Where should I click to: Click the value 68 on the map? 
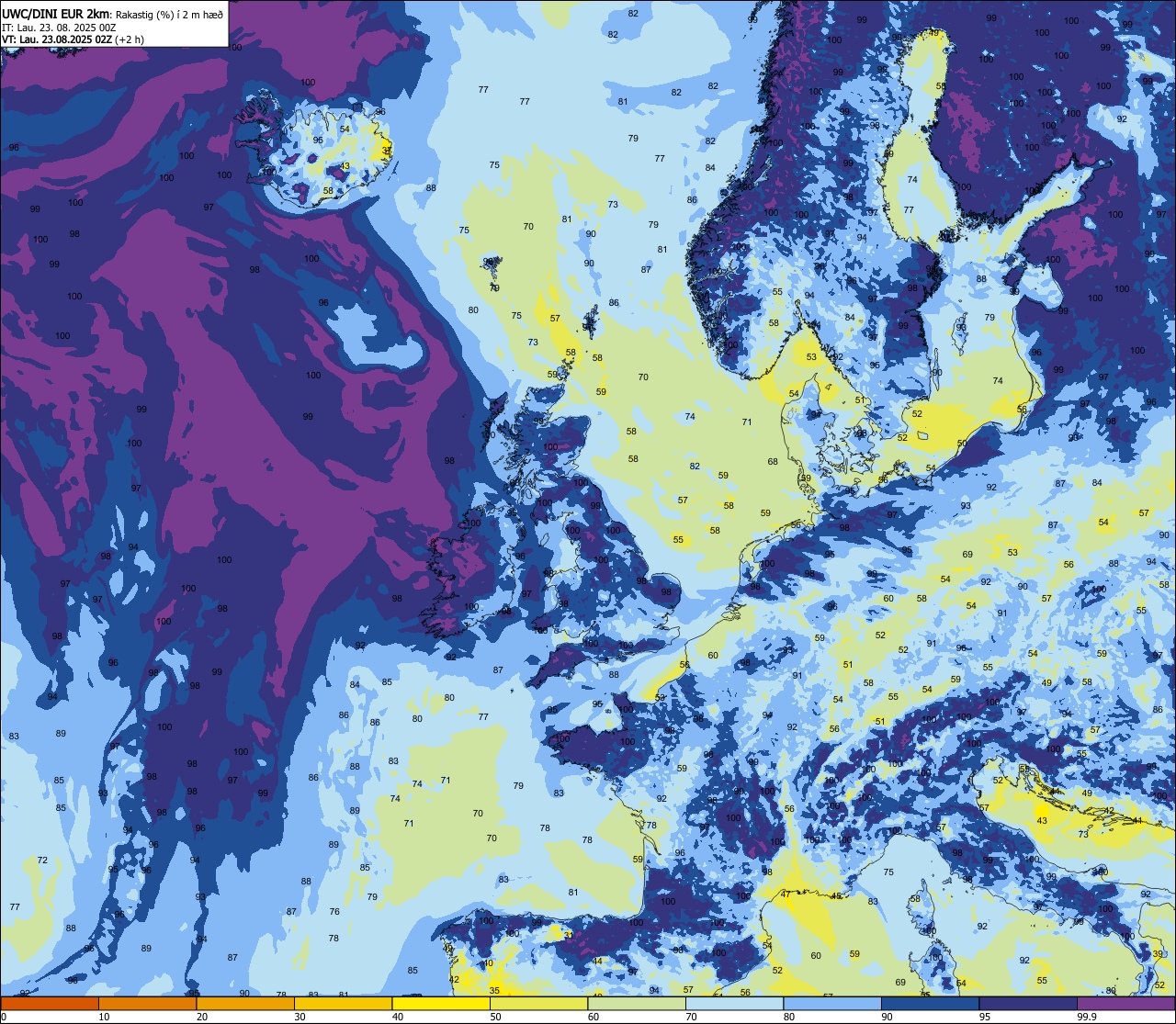pyautogui.click(x=773, y=462)
